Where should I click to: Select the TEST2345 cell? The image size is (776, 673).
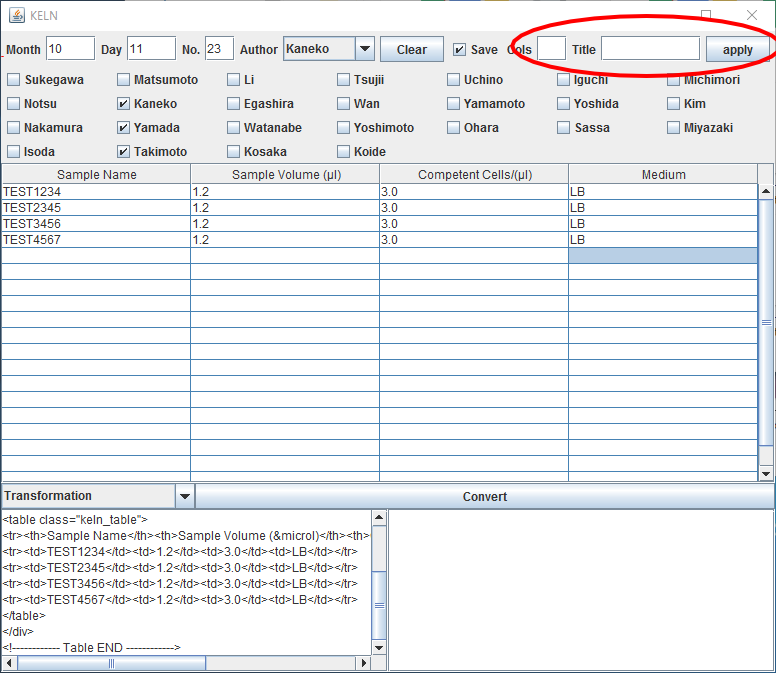tap(97, 207)
